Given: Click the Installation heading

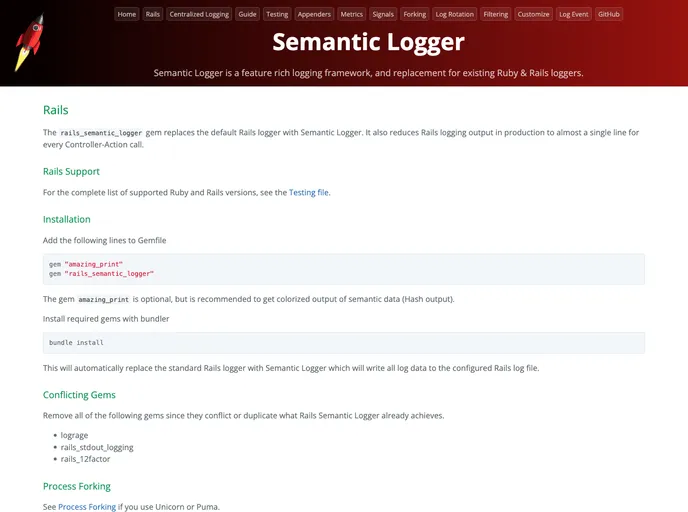Looking at the screenshot, I should coord(67,219).
